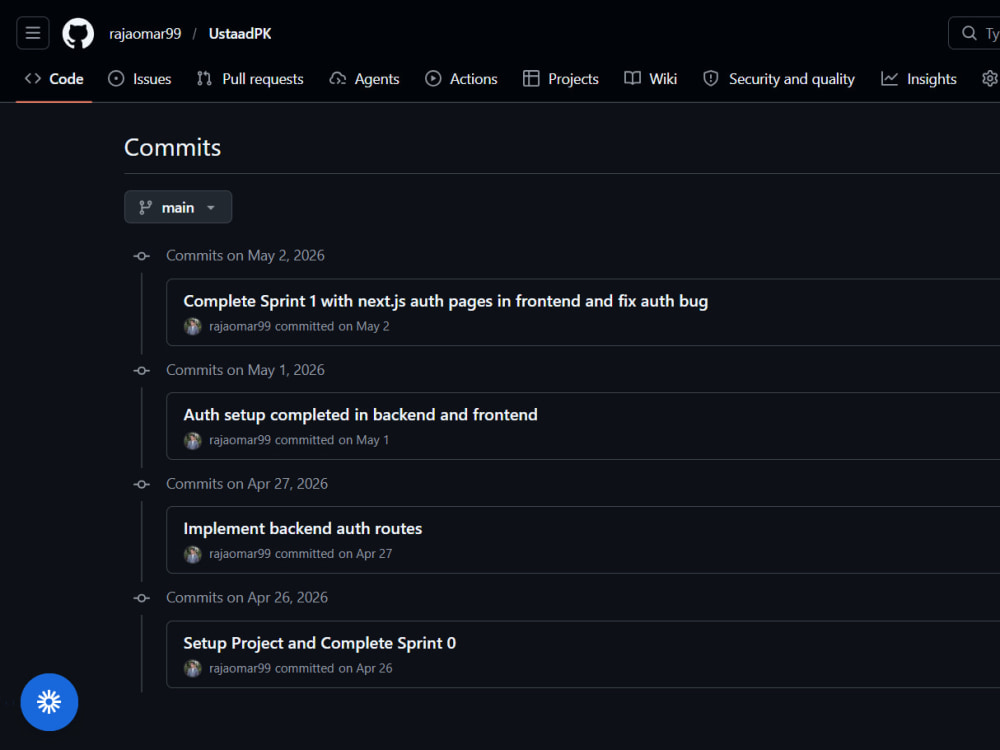The height and width of the screenshot is (750, 1000).
Task: Click the commit node icon beside May 2, 2026
Action: click(x=142, y=256)
